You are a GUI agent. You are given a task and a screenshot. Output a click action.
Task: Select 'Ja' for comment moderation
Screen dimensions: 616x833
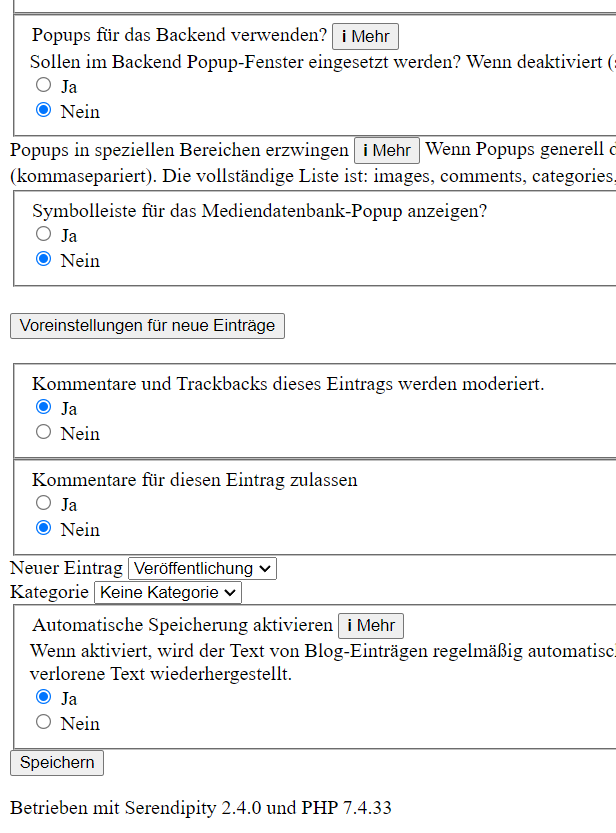[x=44, y=408]
